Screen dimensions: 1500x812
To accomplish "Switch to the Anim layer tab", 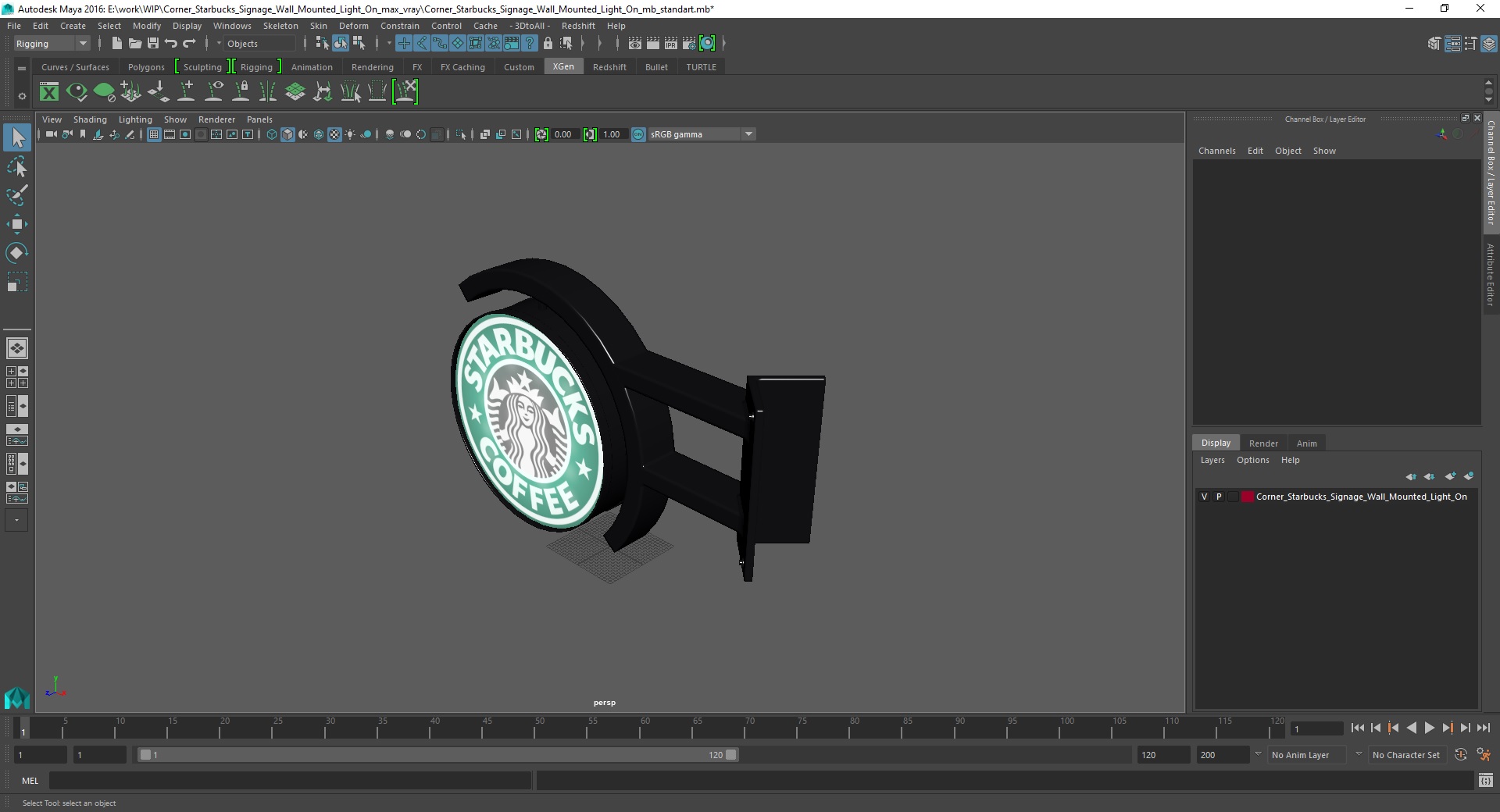I will pos(1306,443).
